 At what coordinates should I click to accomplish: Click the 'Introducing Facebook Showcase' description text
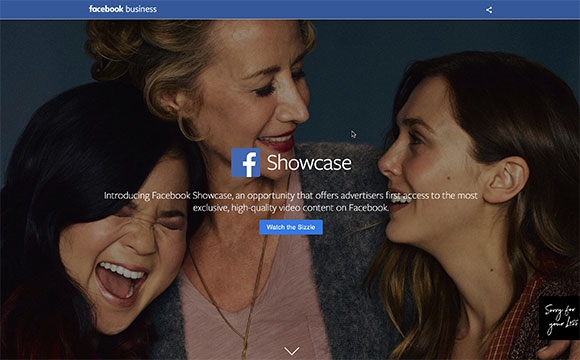[291, 202]
